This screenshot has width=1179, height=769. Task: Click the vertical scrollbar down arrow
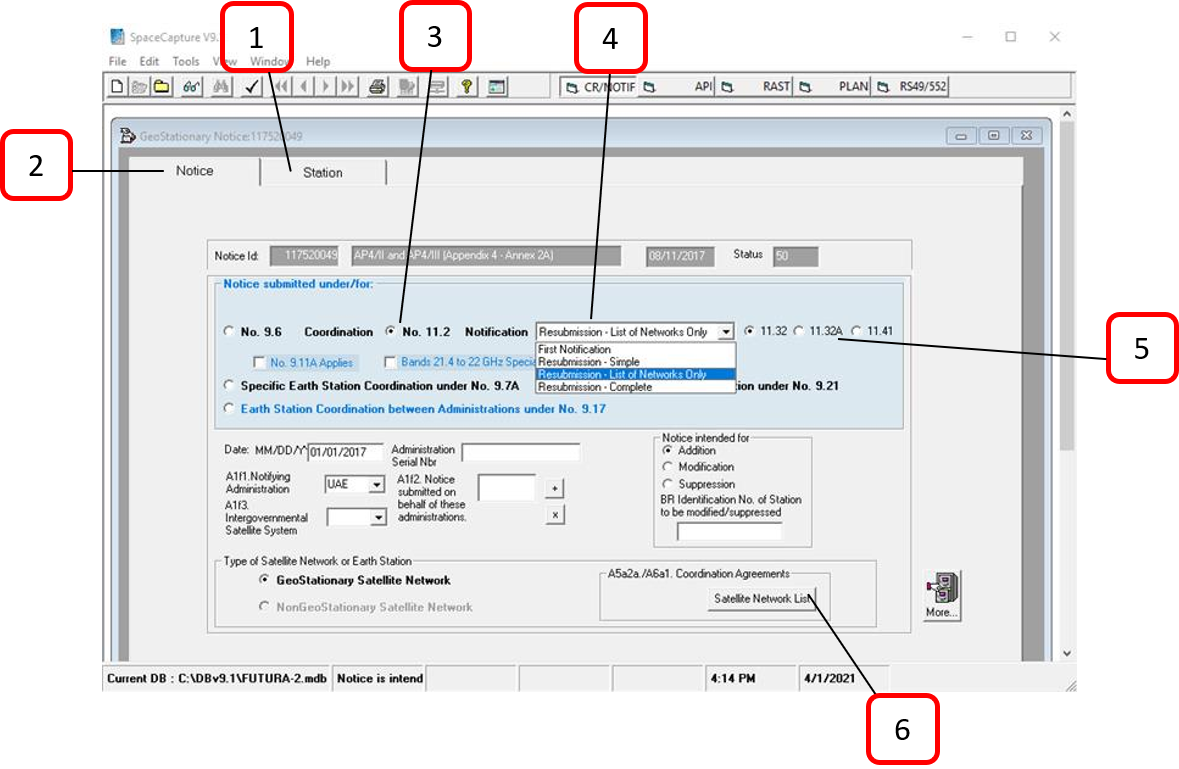[1066, 653]
